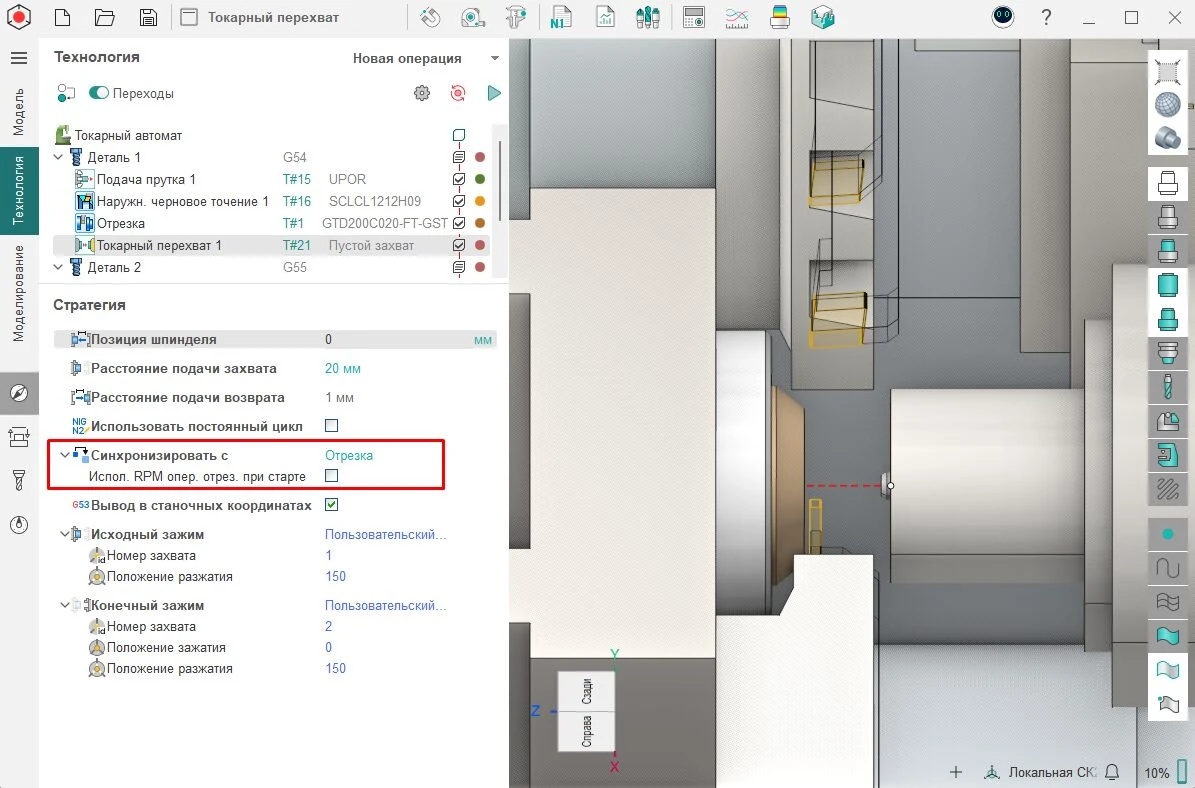Enable Использовать постоянный цикл checkbox
The image size is (1195, 788).
pyautogui.click(x=332, y=426)
